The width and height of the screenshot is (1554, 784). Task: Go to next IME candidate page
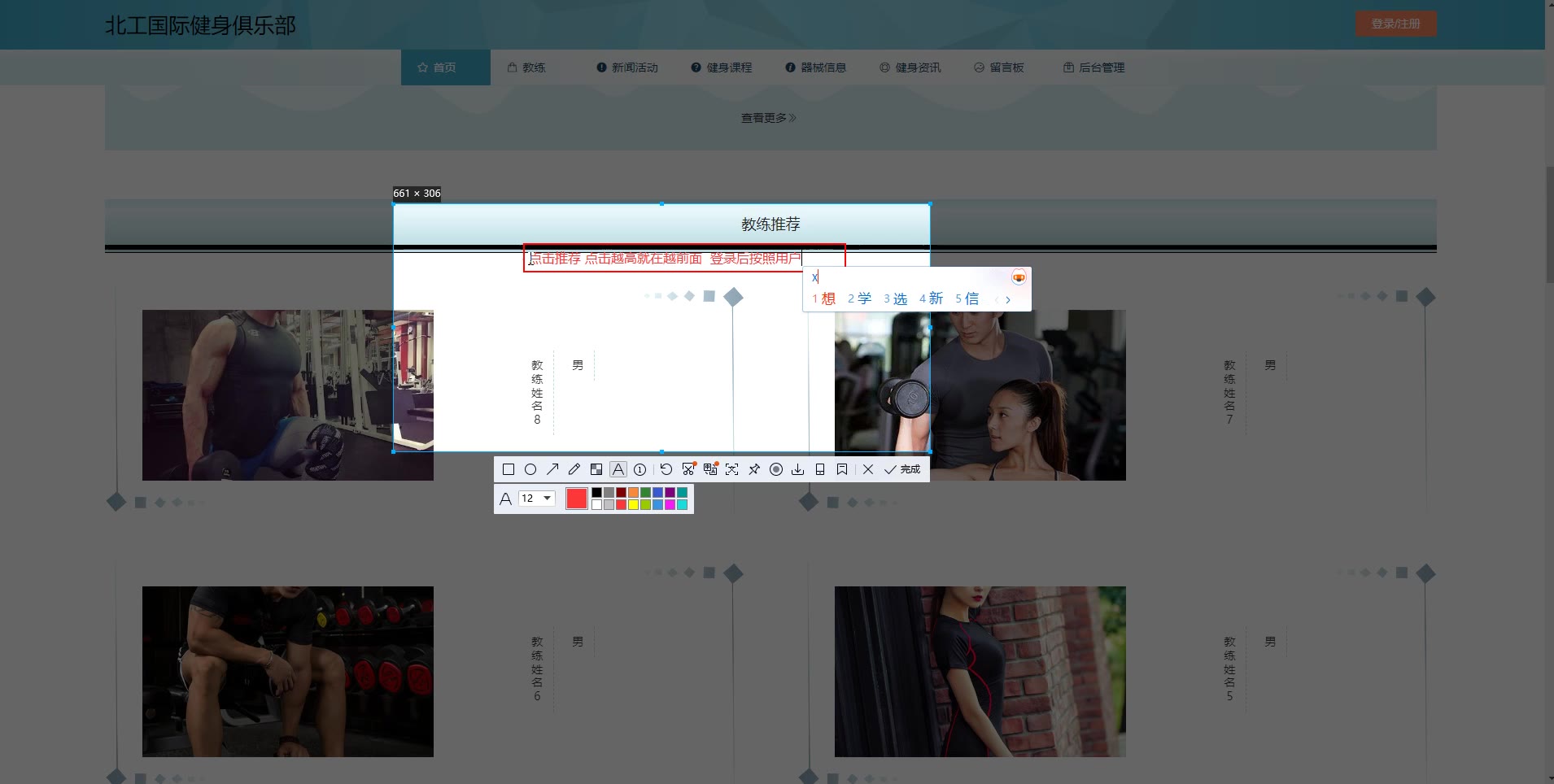coord(1008,300)
